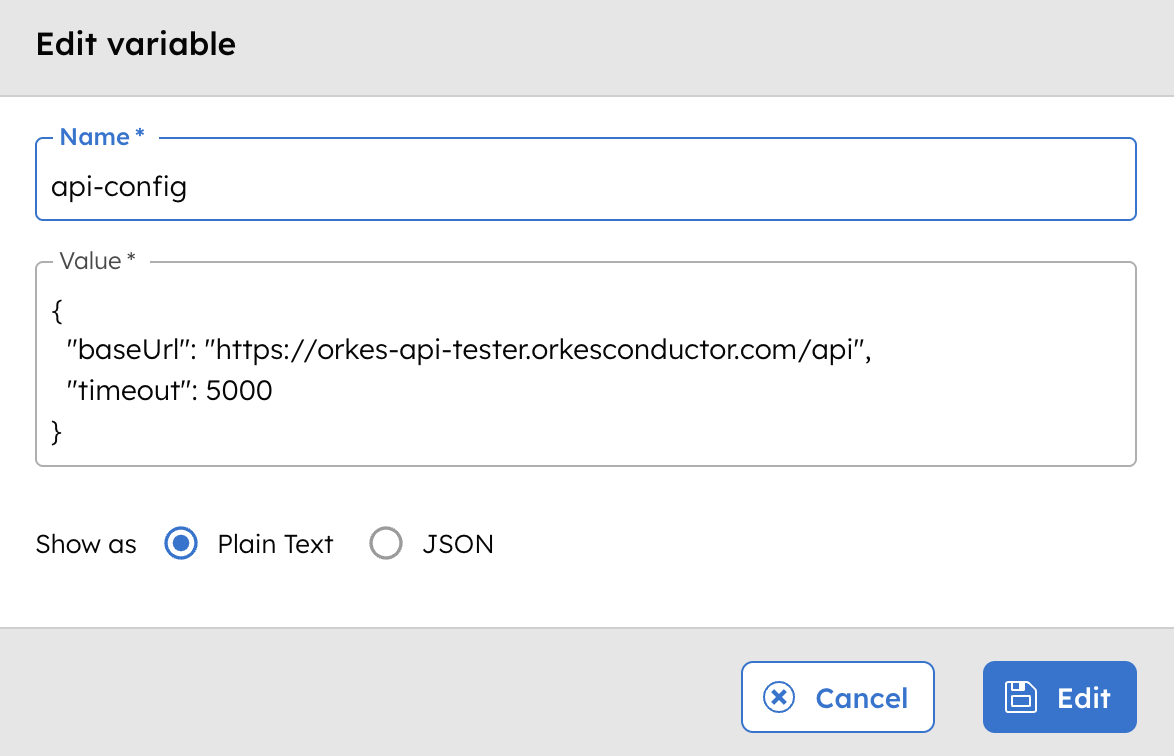Image resolution: width=1174 pixels, height=756 pixels.
Task: Select the api-config text in Name field
Action: pyautogui.click(x=120, y=187)
